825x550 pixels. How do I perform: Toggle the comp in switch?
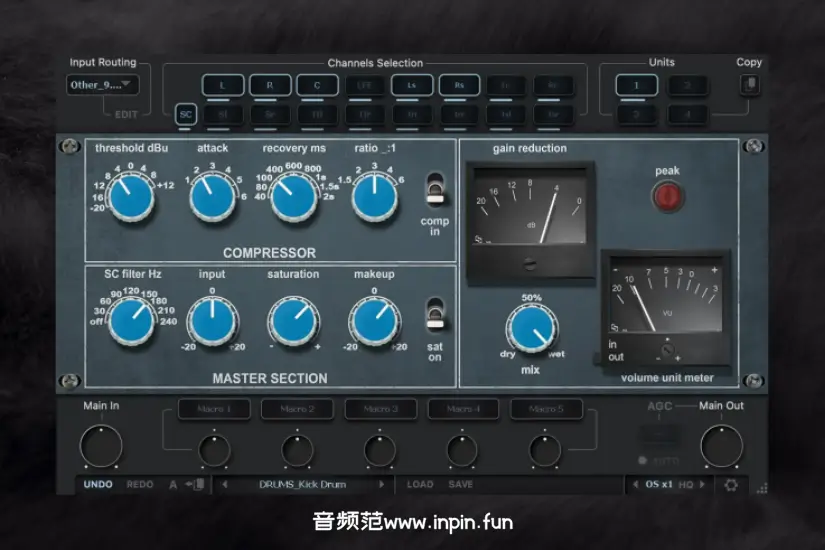435,189
